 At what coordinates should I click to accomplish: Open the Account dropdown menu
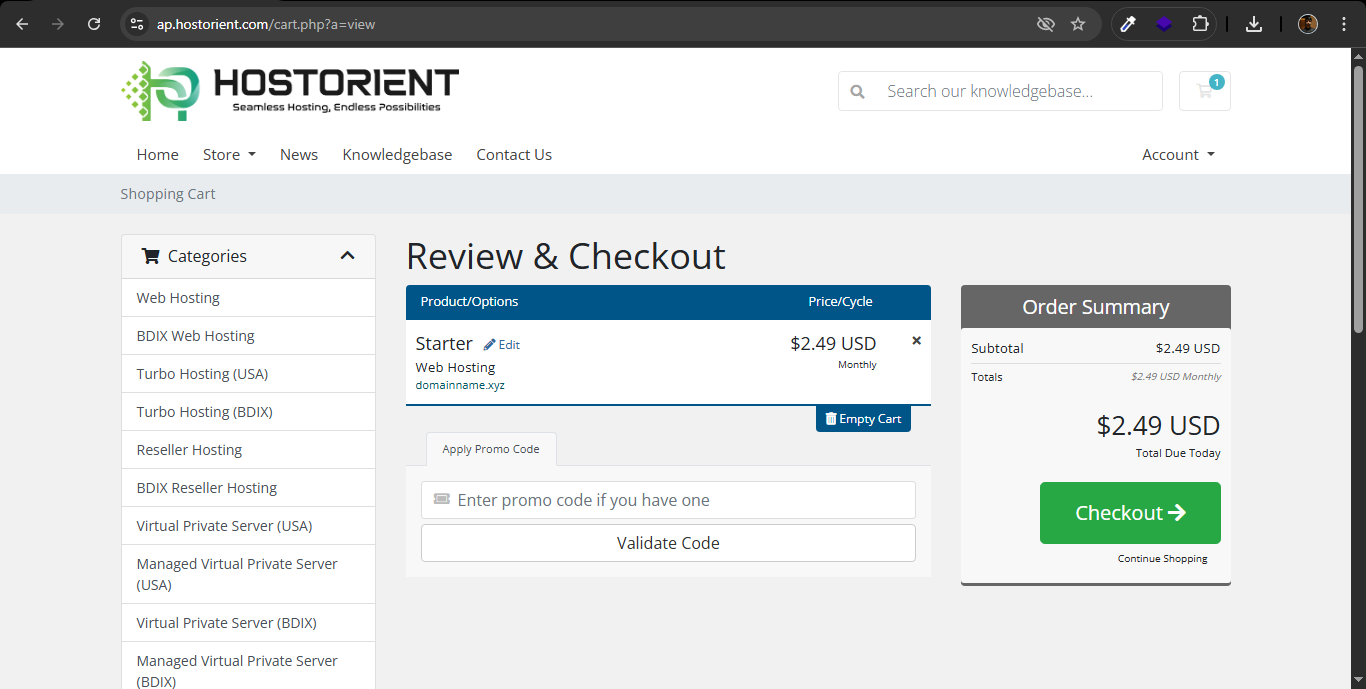[1178, 155]
